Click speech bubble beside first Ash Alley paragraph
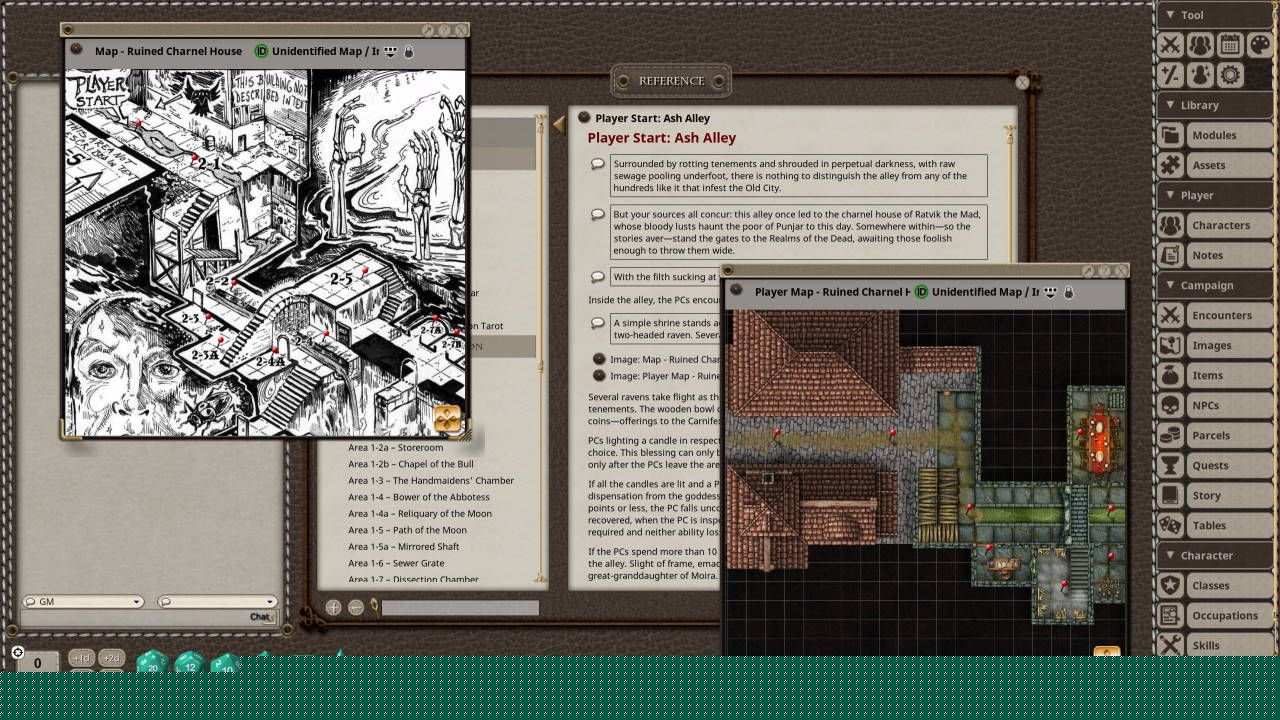1280x720 pixels. coord(598,164)
